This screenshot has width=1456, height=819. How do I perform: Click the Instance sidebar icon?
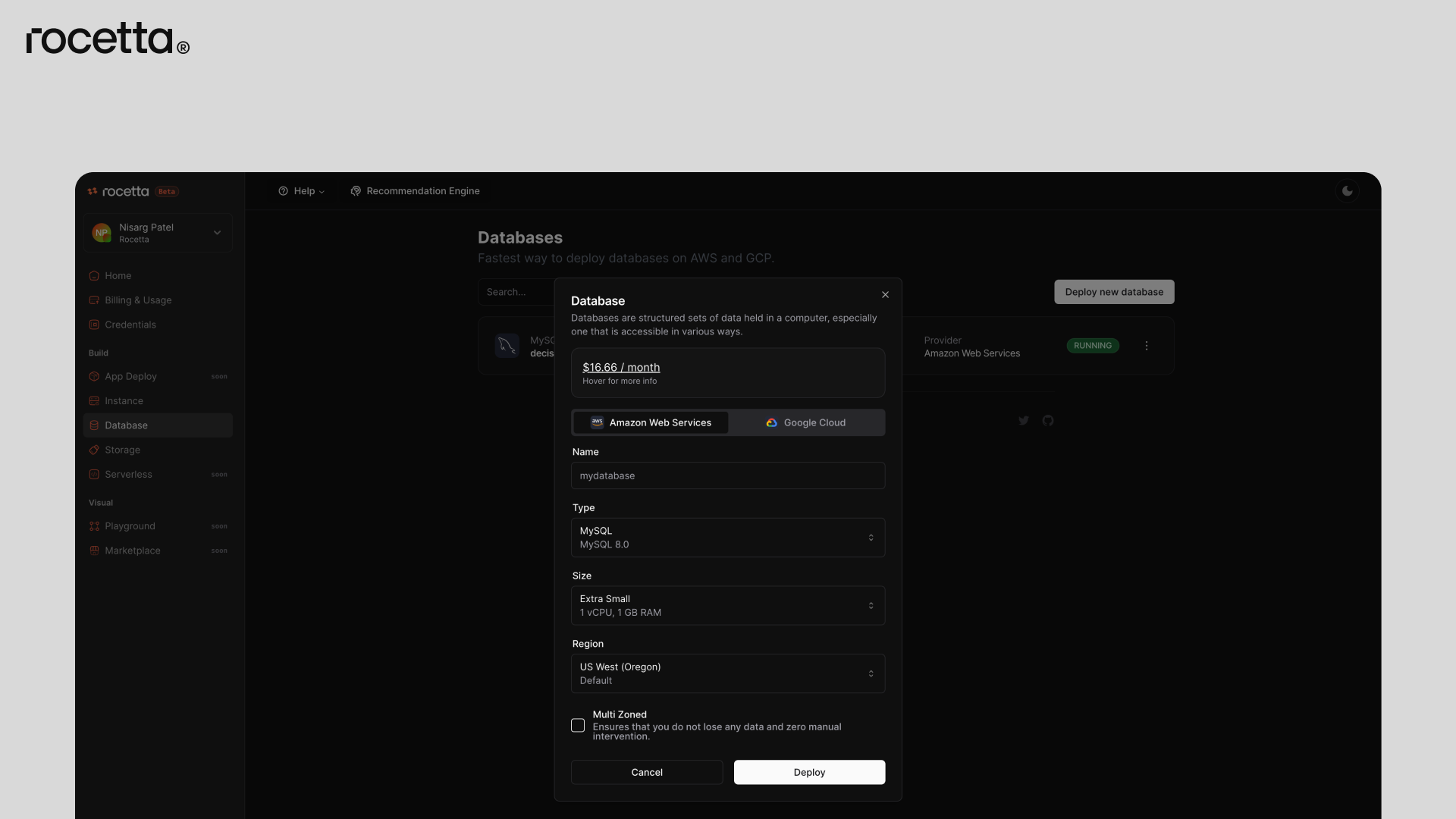click(x=94, y=401)
